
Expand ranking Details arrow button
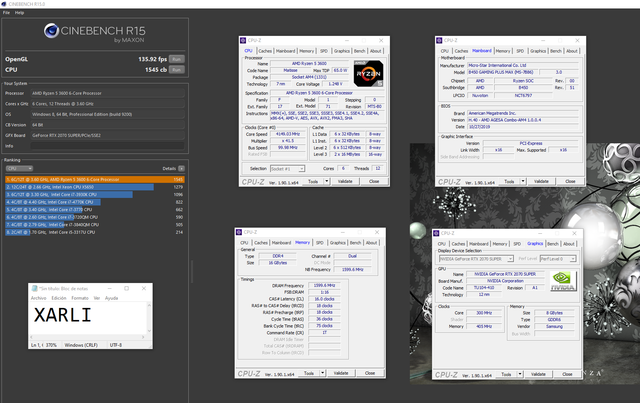pos(181,168)
